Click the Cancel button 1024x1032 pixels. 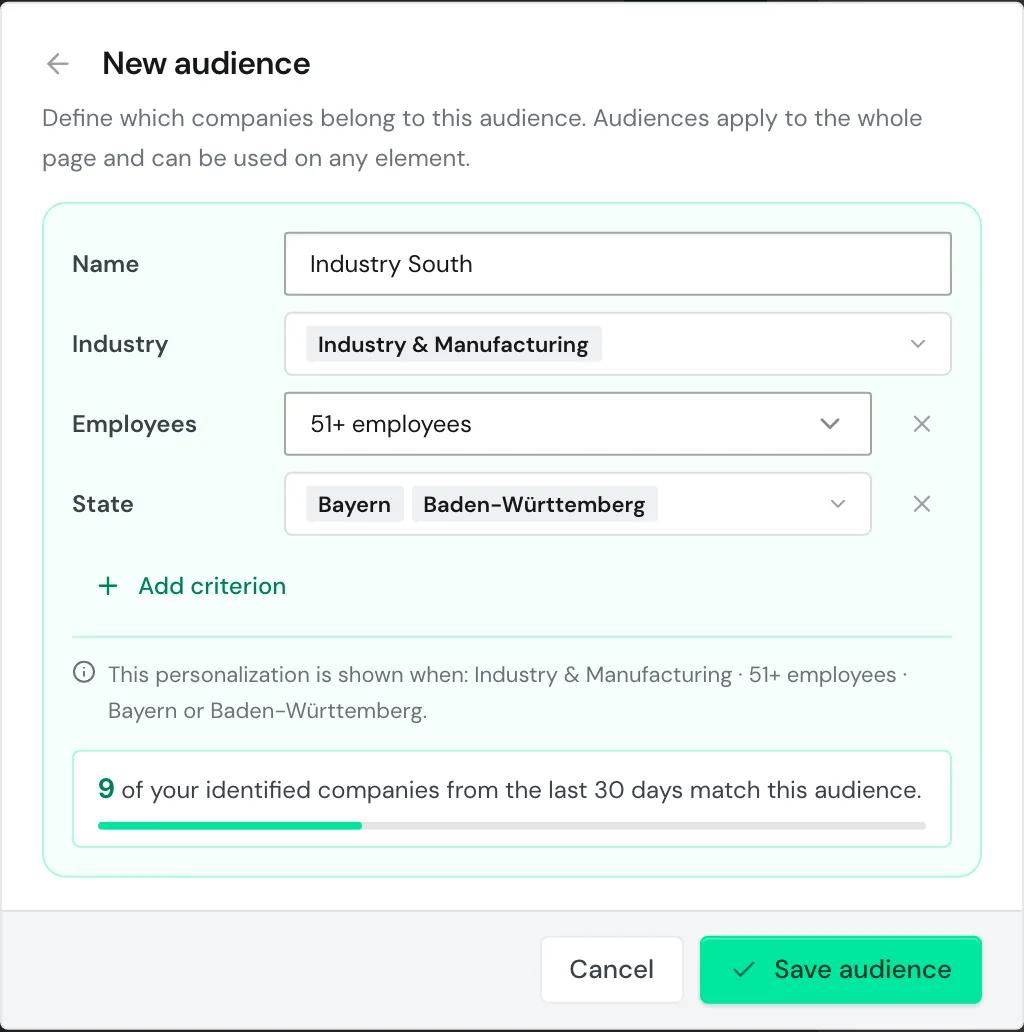(x=611, y=969)
